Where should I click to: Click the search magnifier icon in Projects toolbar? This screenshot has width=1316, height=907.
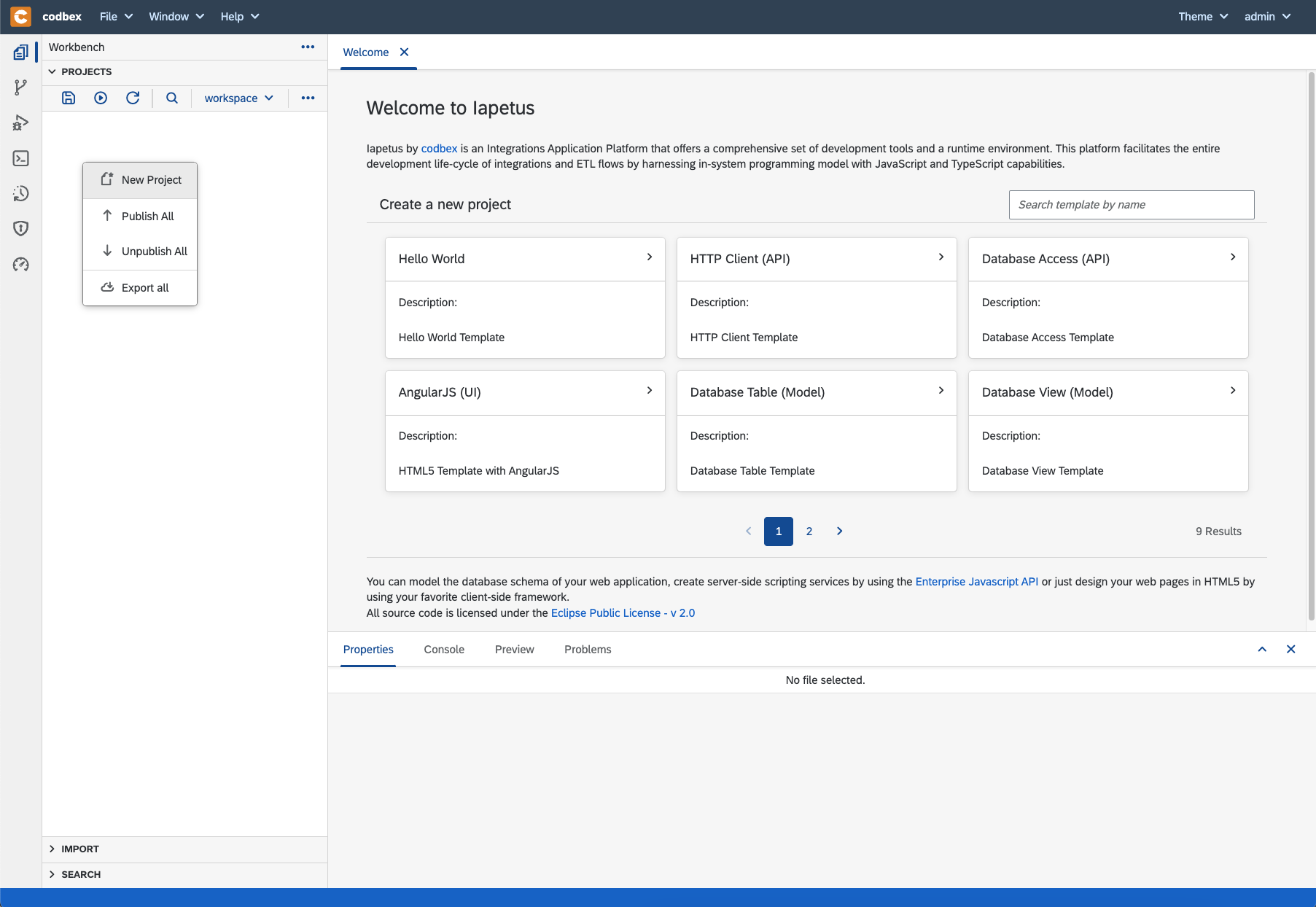pos(172,98)
